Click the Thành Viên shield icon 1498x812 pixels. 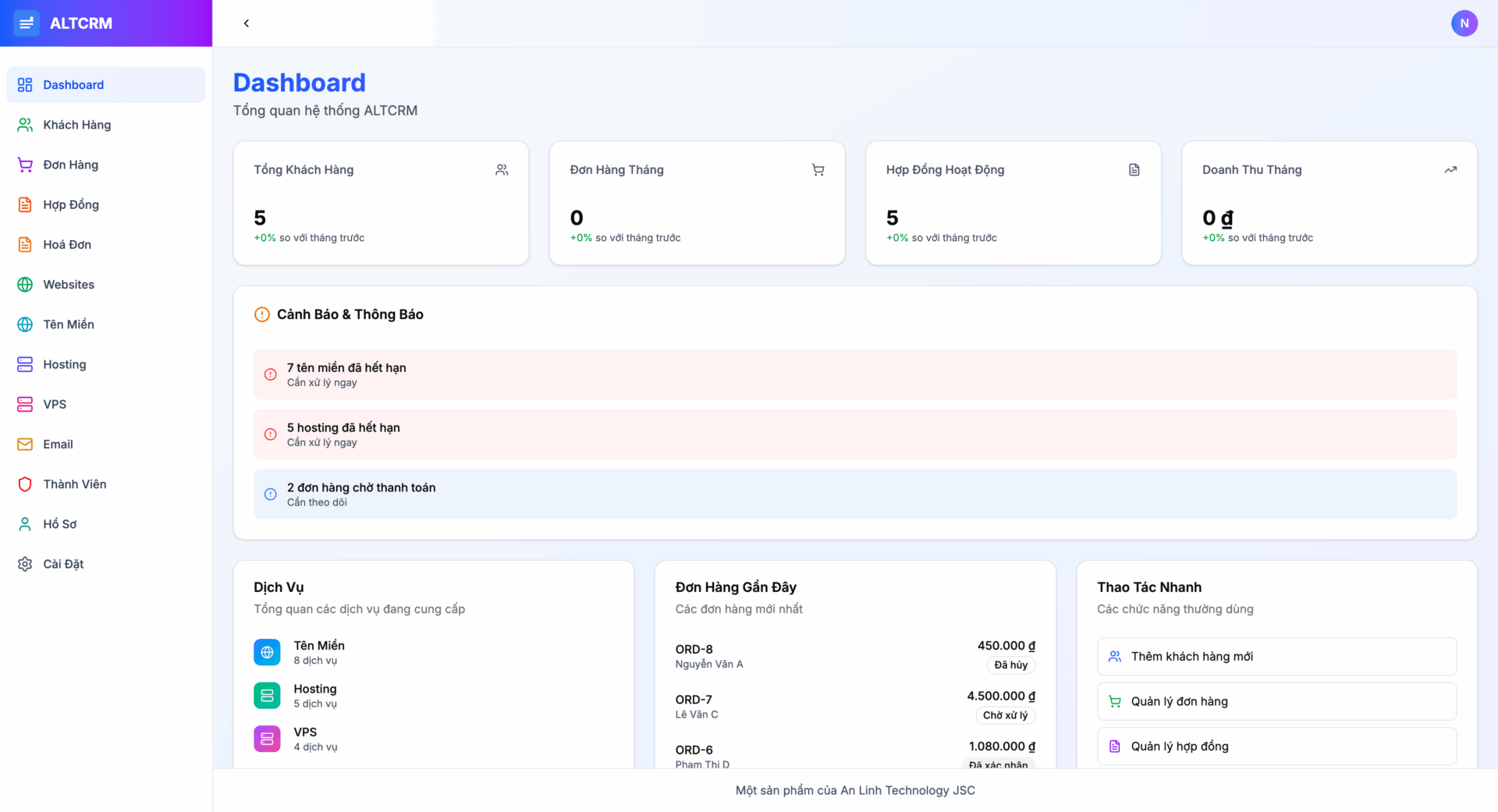tap(24, 484)
